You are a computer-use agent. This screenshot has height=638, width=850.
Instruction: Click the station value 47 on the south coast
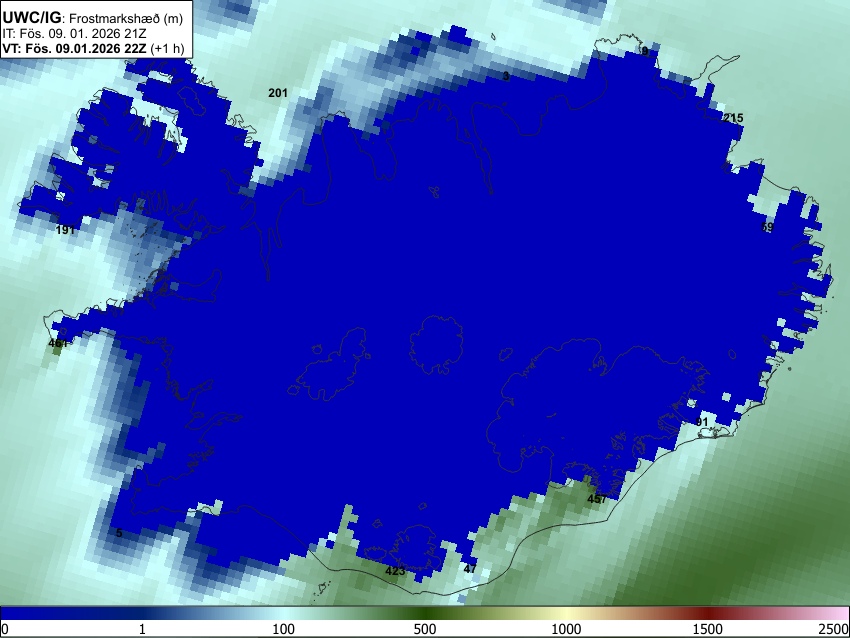pyautogui.click(x=470, y=569)
